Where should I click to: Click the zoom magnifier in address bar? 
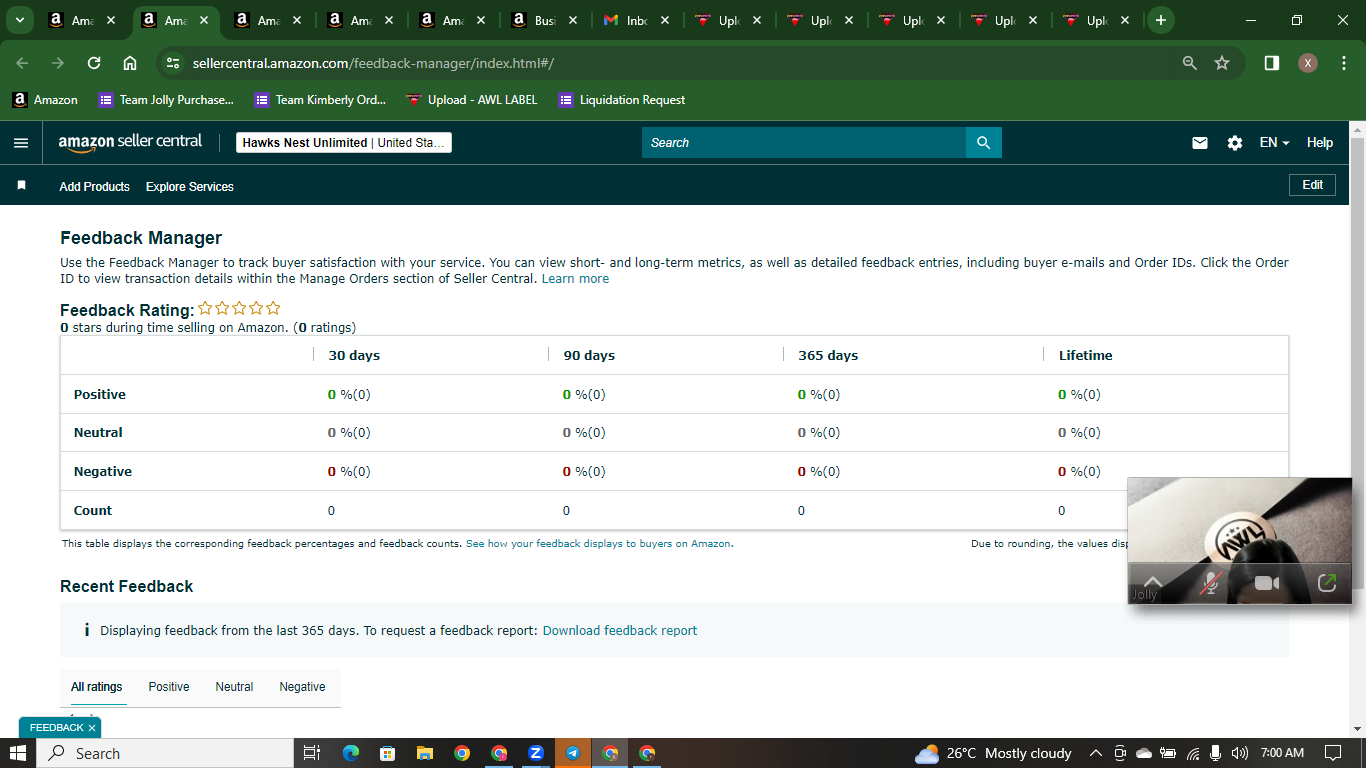[1190, 63]
